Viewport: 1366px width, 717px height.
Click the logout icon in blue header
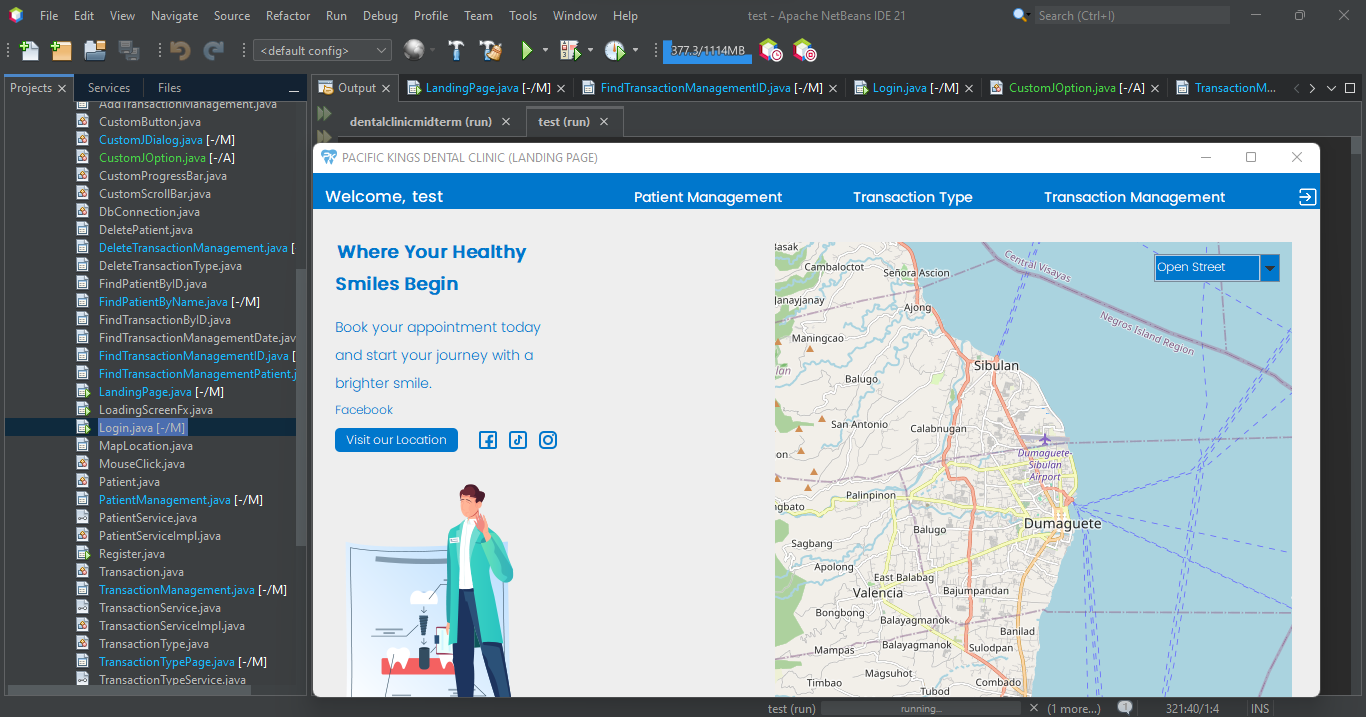(x=1307, y=197)
